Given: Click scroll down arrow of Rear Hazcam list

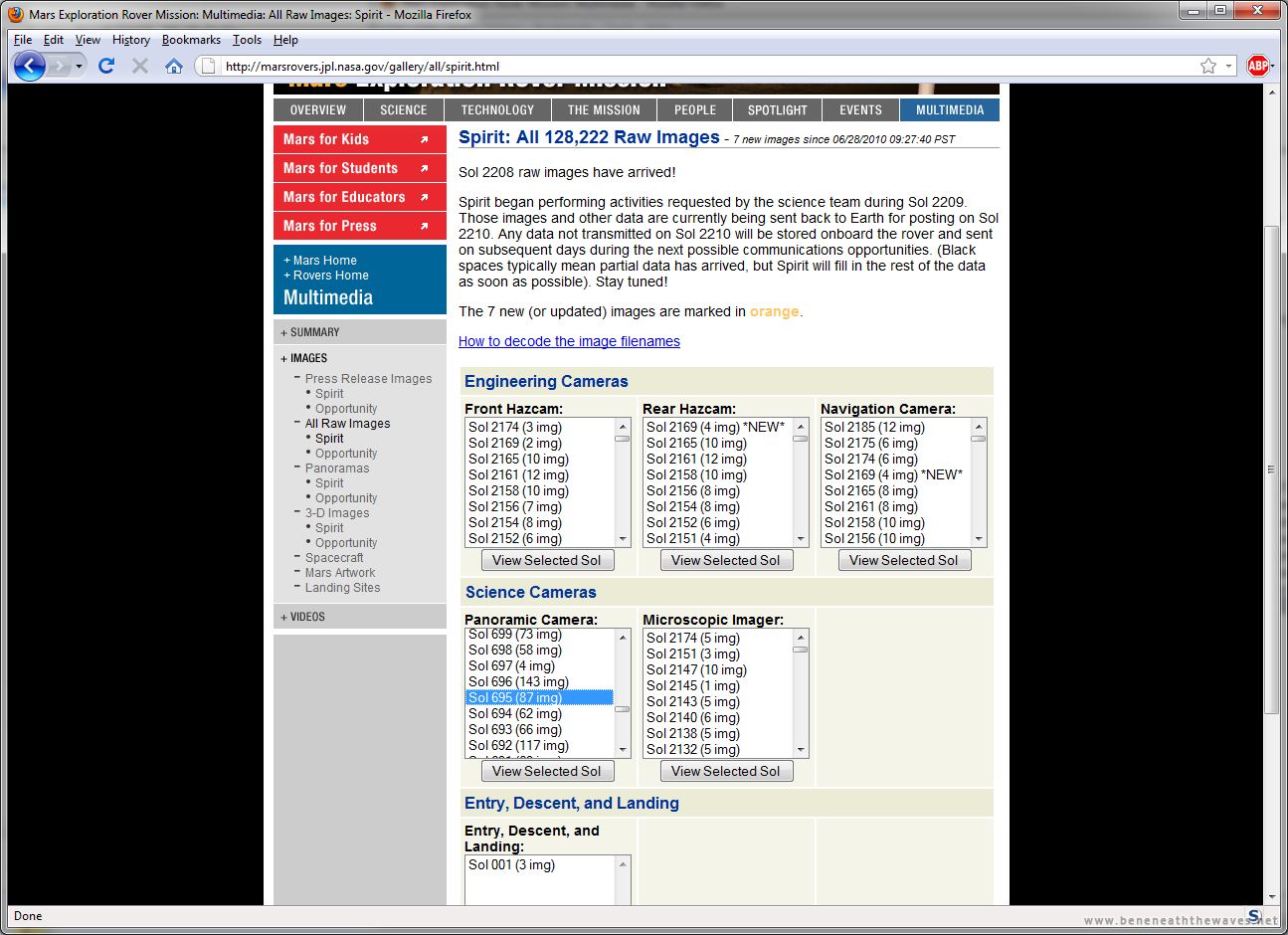Looking at the screenshot, I should click(x=801, y=539).
